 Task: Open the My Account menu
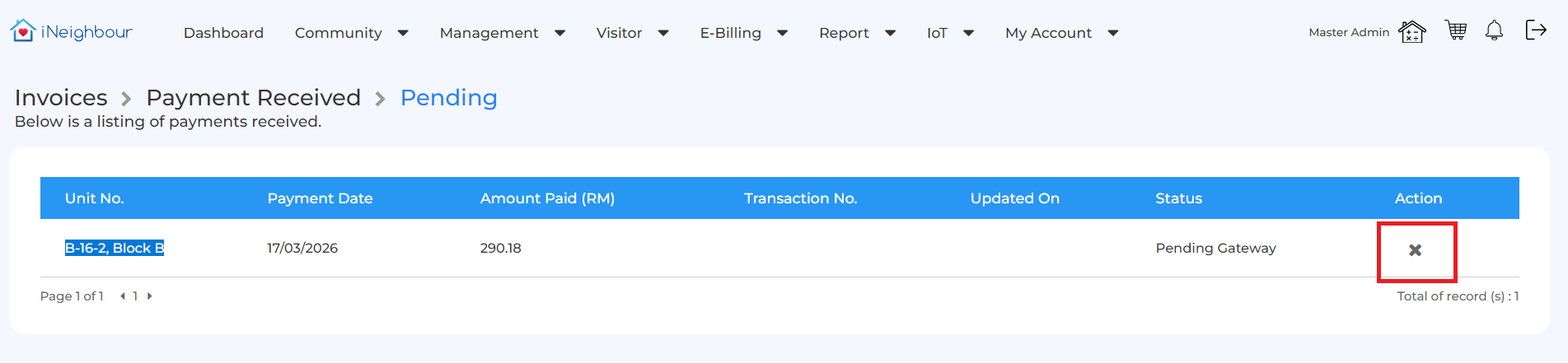[x=1061, y=33]
